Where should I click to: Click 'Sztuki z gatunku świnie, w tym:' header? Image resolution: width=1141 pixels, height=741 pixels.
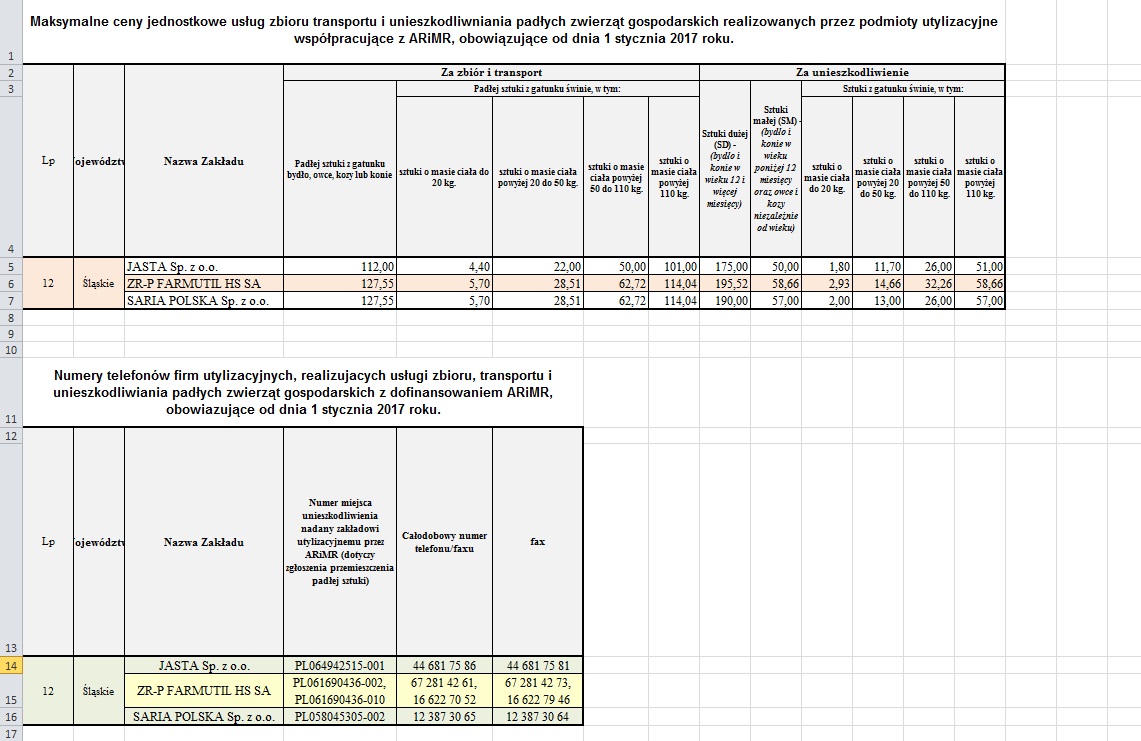tap(903, 89)
